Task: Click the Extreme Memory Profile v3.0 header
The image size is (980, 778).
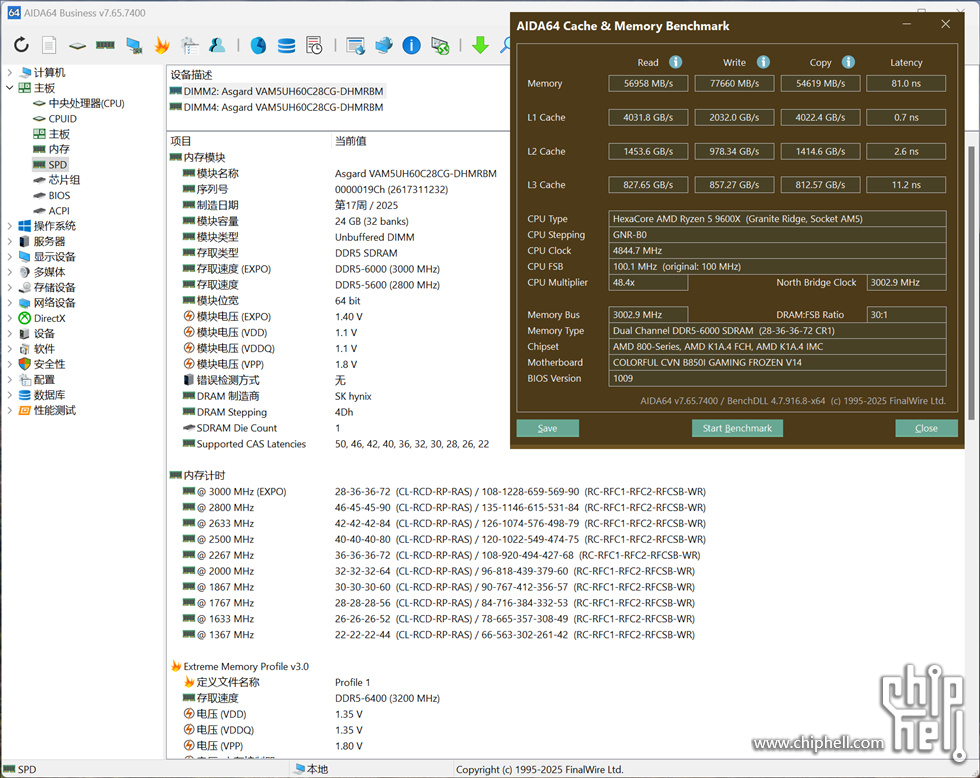Action: [240, 666]
